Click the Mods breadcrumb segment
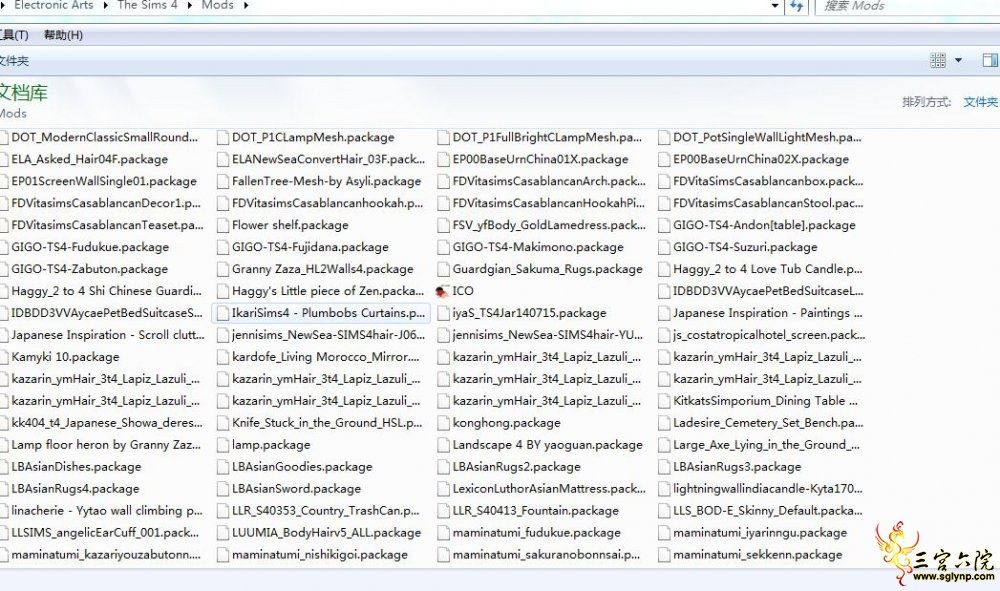 217,5
